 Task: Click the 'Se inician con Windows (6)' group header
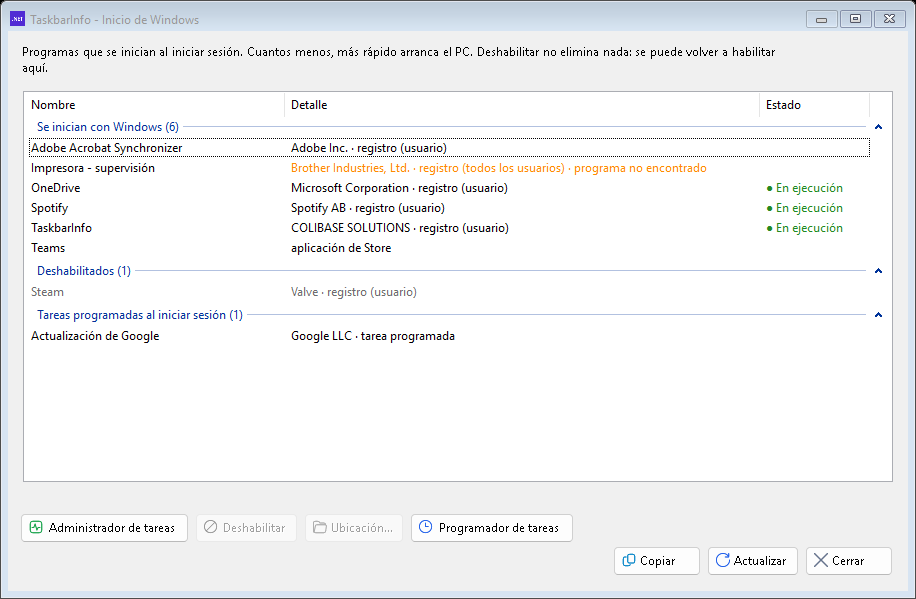107,127
